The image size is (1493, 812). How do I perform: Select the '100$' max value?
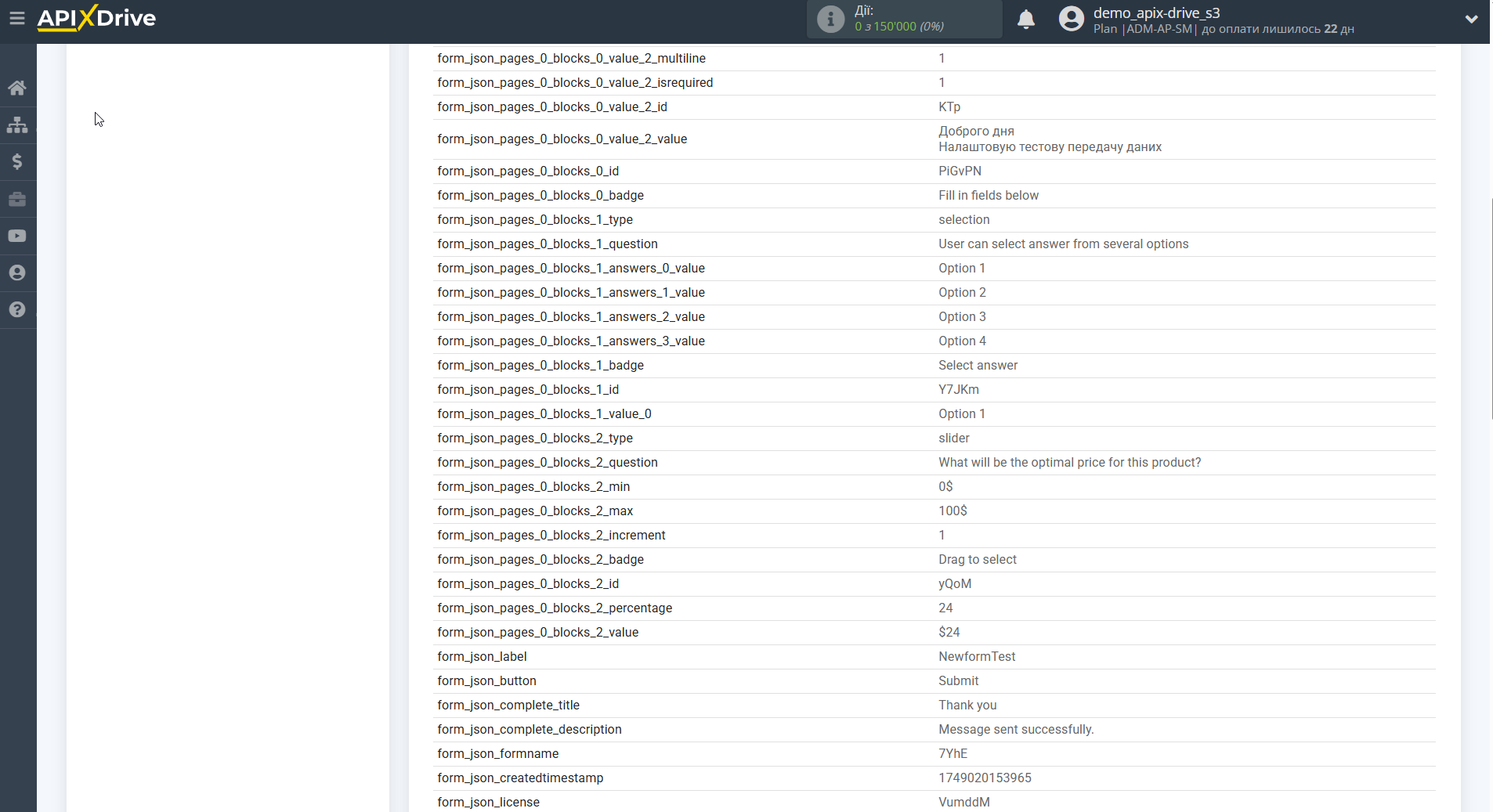click(x=953, y=511)
